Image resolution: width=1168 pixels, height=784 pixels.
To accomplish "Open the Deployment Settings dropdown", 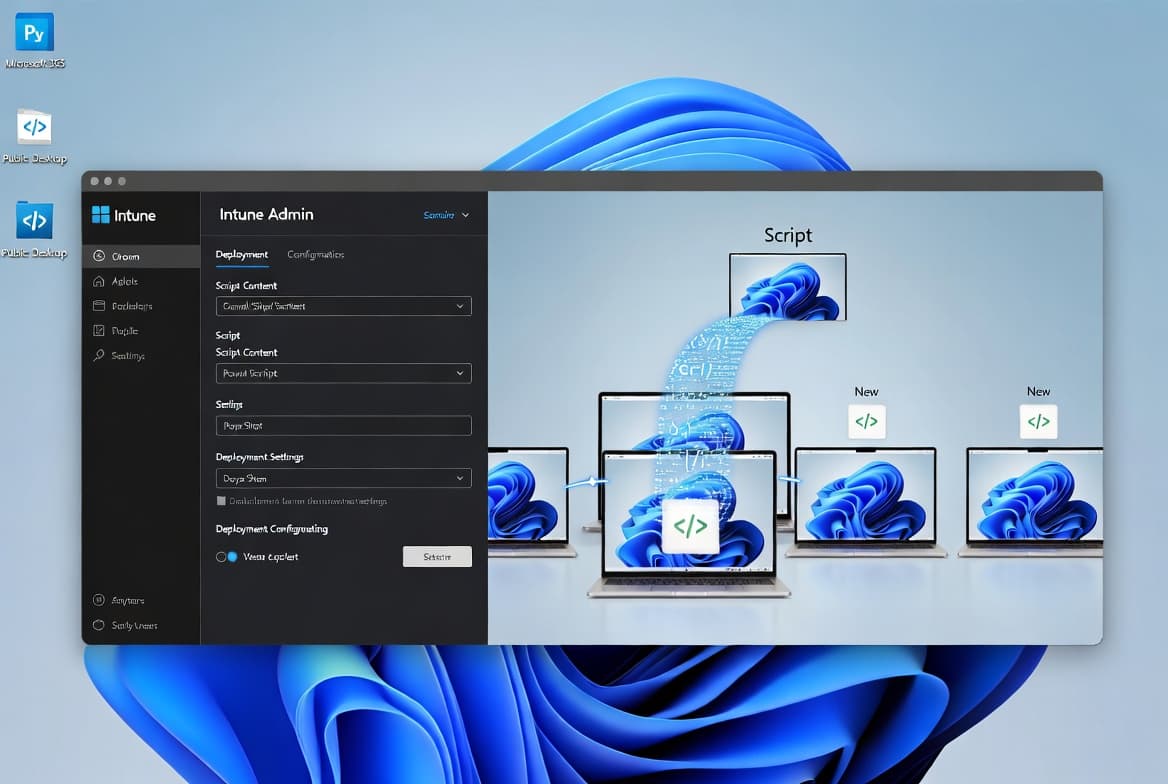I will pyautogui.click(x=343, y=478).
